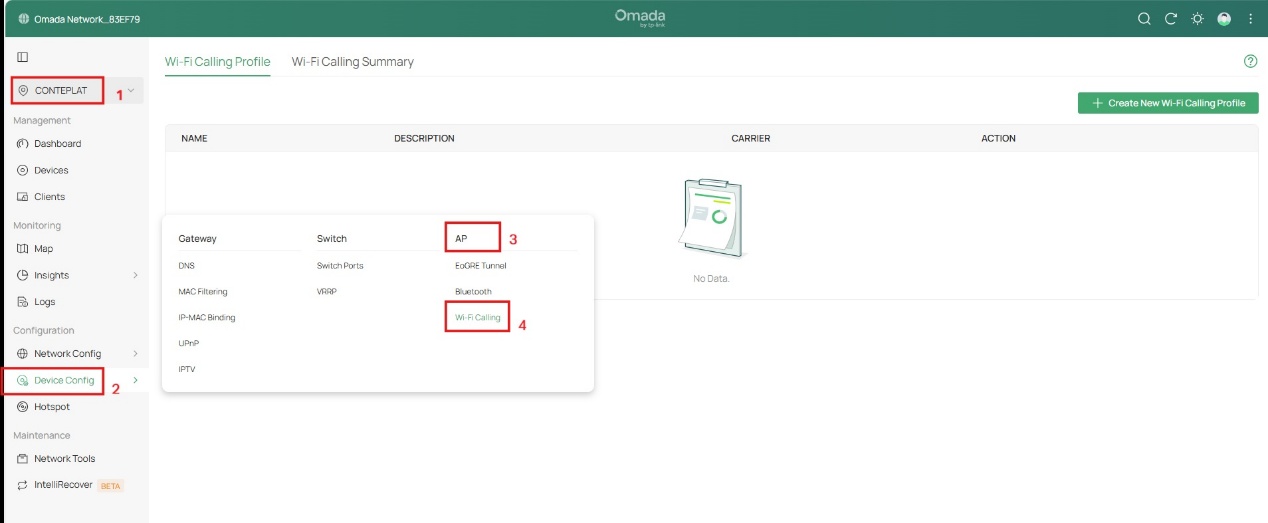This screenshot has height=523, width=1268.
Task: Click the Map icon in sidebar
Action: [x=23, y=249]
